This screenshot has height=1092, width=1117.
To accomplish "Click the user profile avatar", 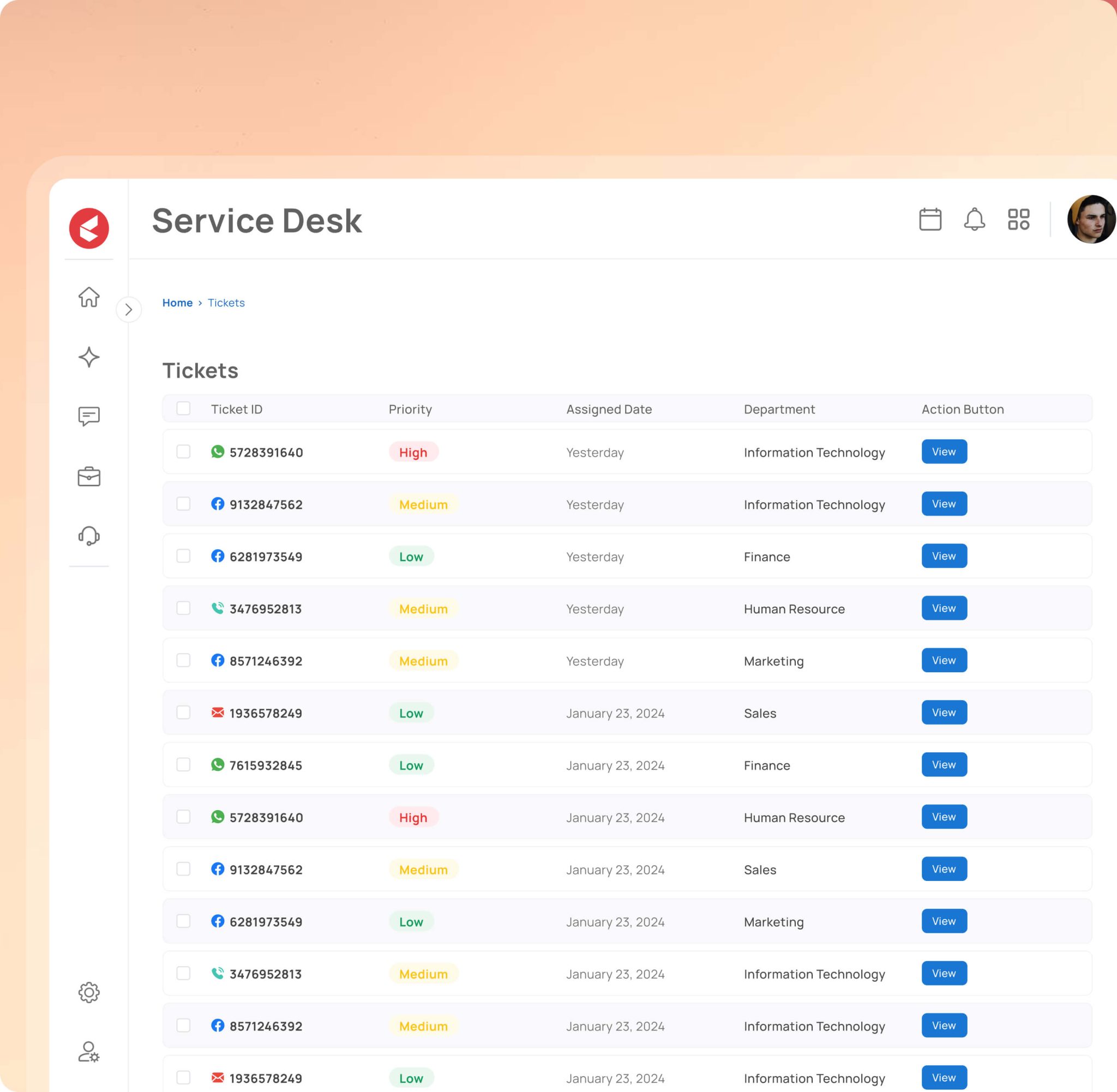I will [1091, 219].
